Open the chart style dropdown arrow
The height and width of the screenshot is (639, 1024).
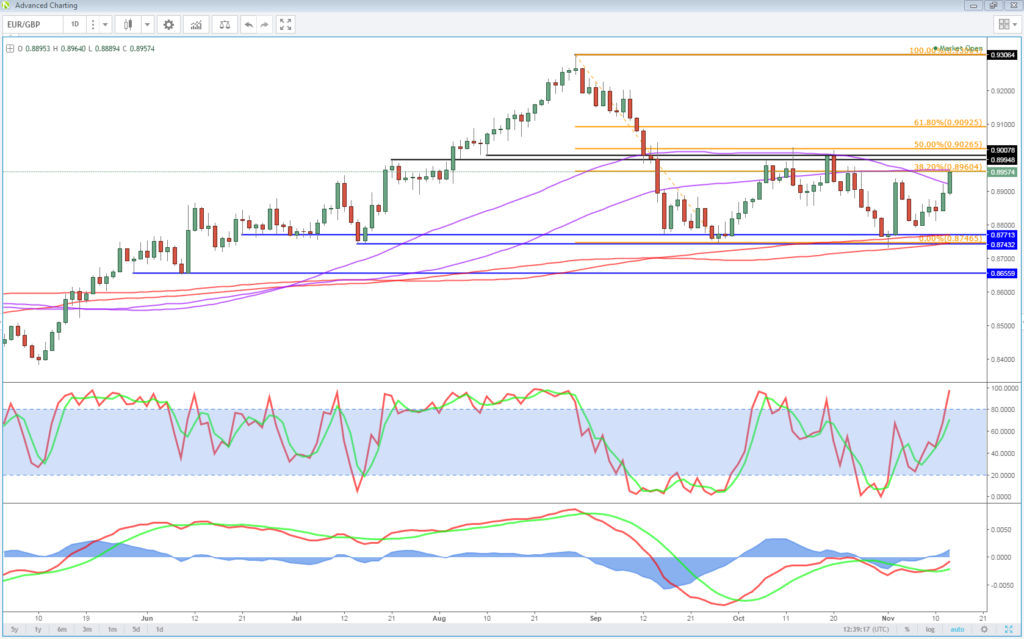tap(148, 24)
